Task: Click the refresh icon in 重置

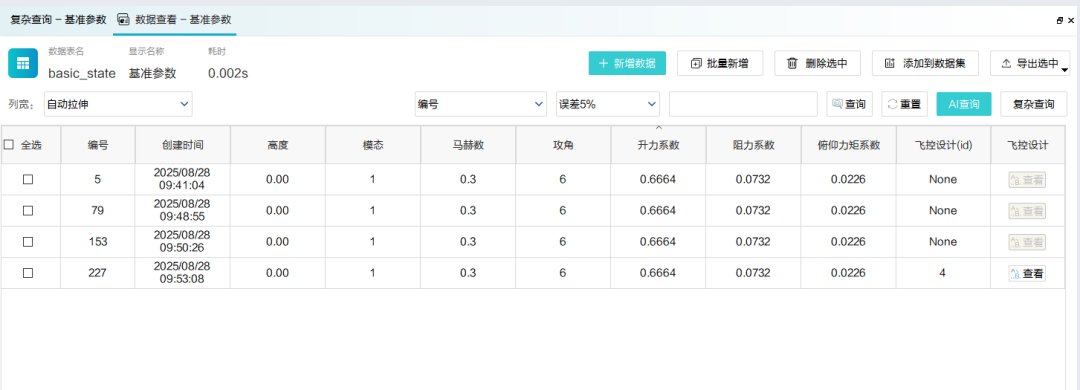Action: [x=893, y=104]
